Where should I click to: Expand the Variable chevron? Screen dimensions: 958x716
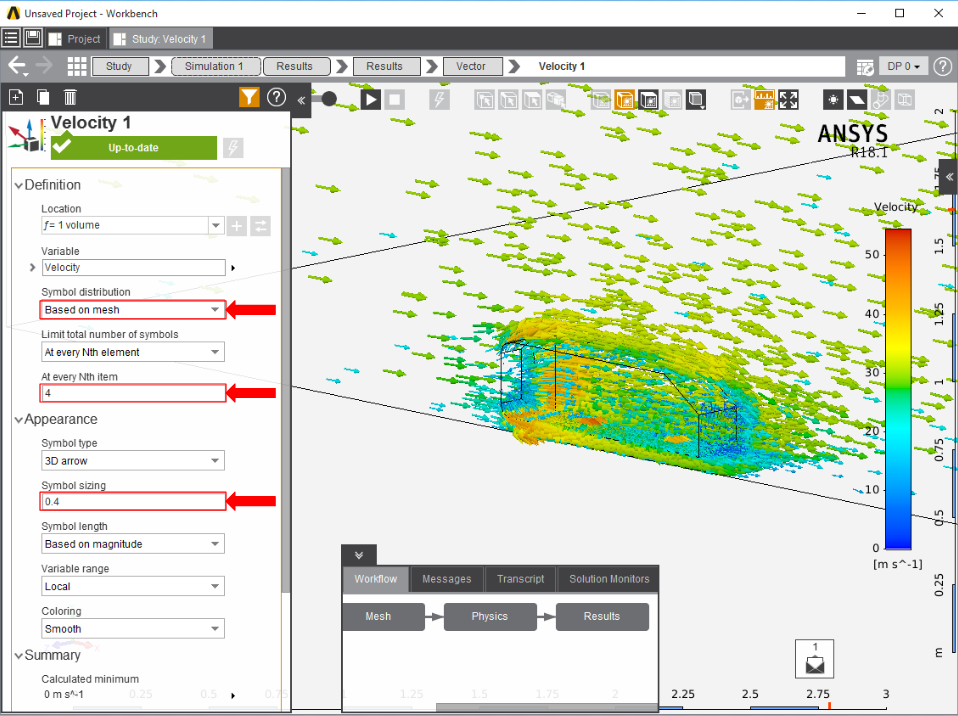point(32,268)
